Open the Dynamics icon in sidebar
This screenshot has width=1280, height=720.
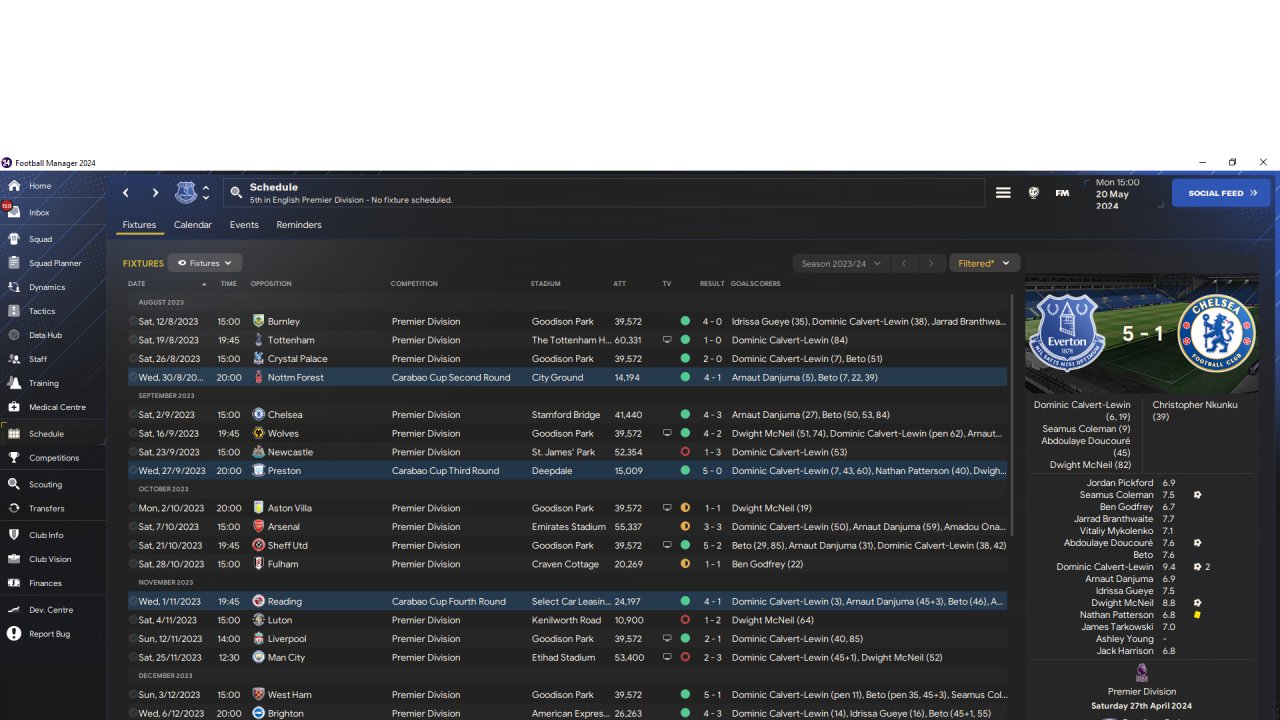[x=14, y=287]
